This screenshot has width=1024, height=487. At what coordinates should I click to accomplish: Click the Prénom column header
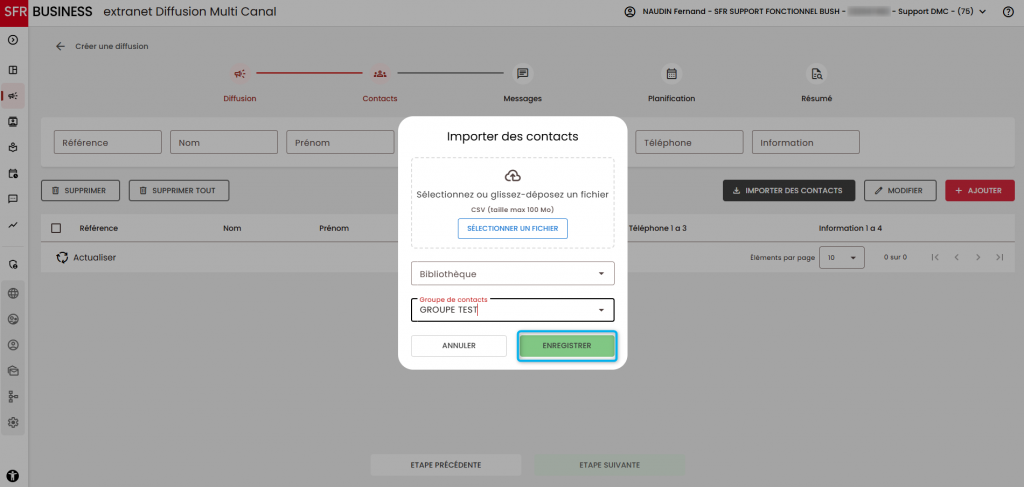[334, 228]
